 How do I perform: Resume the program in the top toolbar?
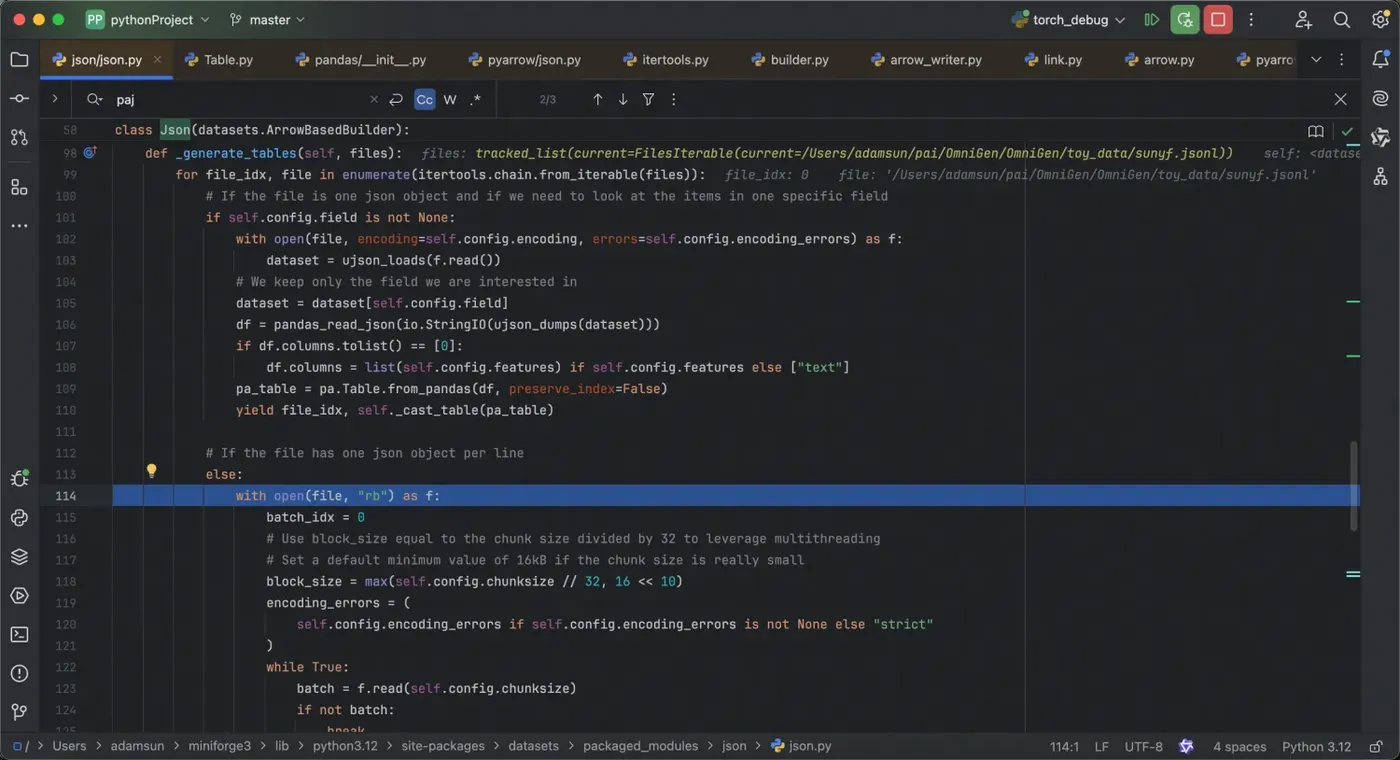click(1152, 20)
